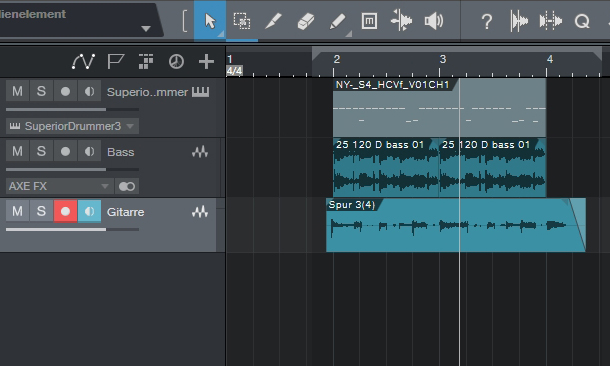Arm recording on Superior Drummer track
Viewport: 610px width, 366px height.
click(65, 91)
